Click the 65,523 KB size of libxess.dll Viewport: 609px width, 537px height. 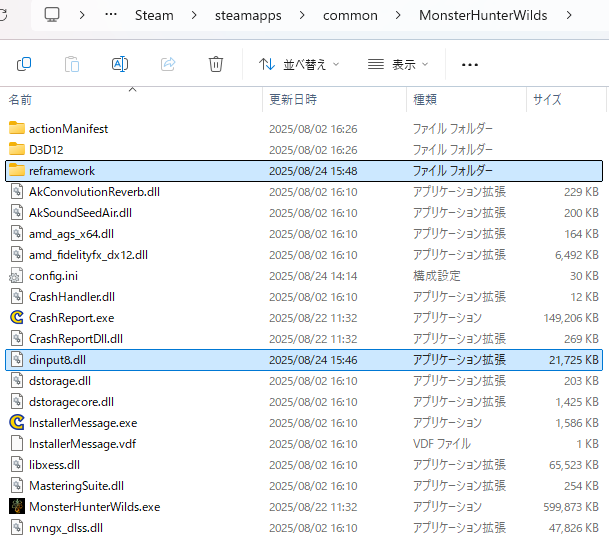[574, 465]
